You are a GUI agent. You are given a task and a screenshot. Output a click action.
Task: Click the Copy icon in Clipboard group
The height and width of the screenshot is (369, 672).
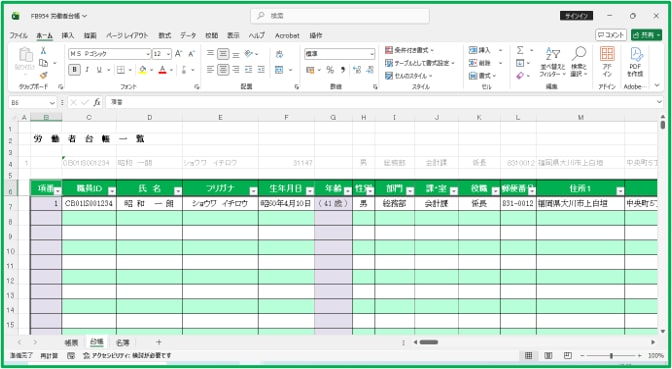coord(43,63)
